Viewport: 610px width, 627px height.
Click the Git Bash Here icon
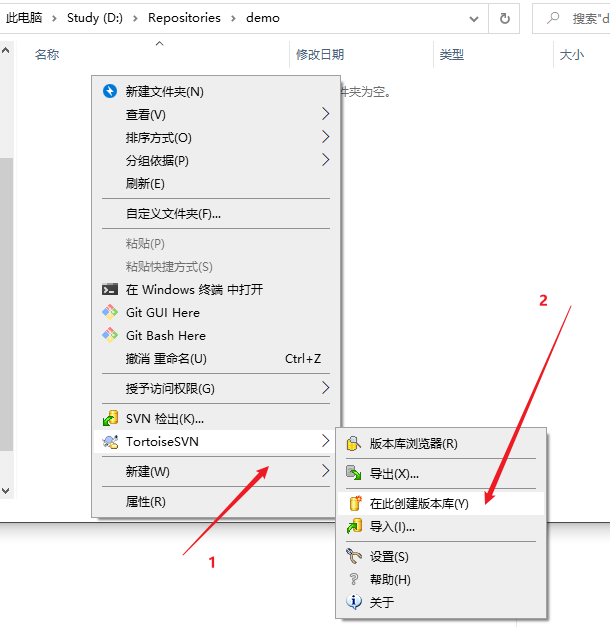(110, 335)
